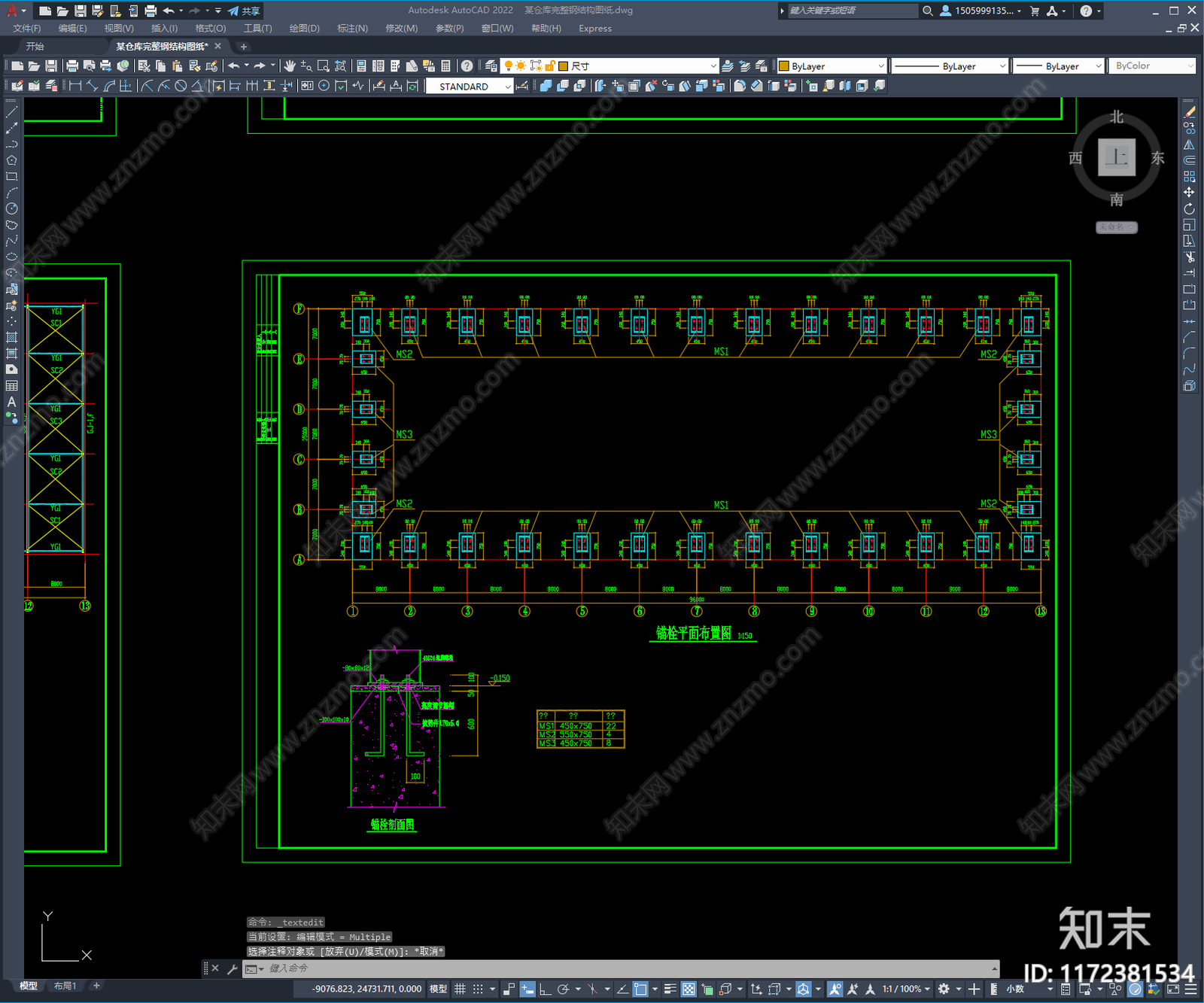Screen dimensions: 1204x1003
Task: Open Layer Properties Manager icon
Action: point(491,66)
